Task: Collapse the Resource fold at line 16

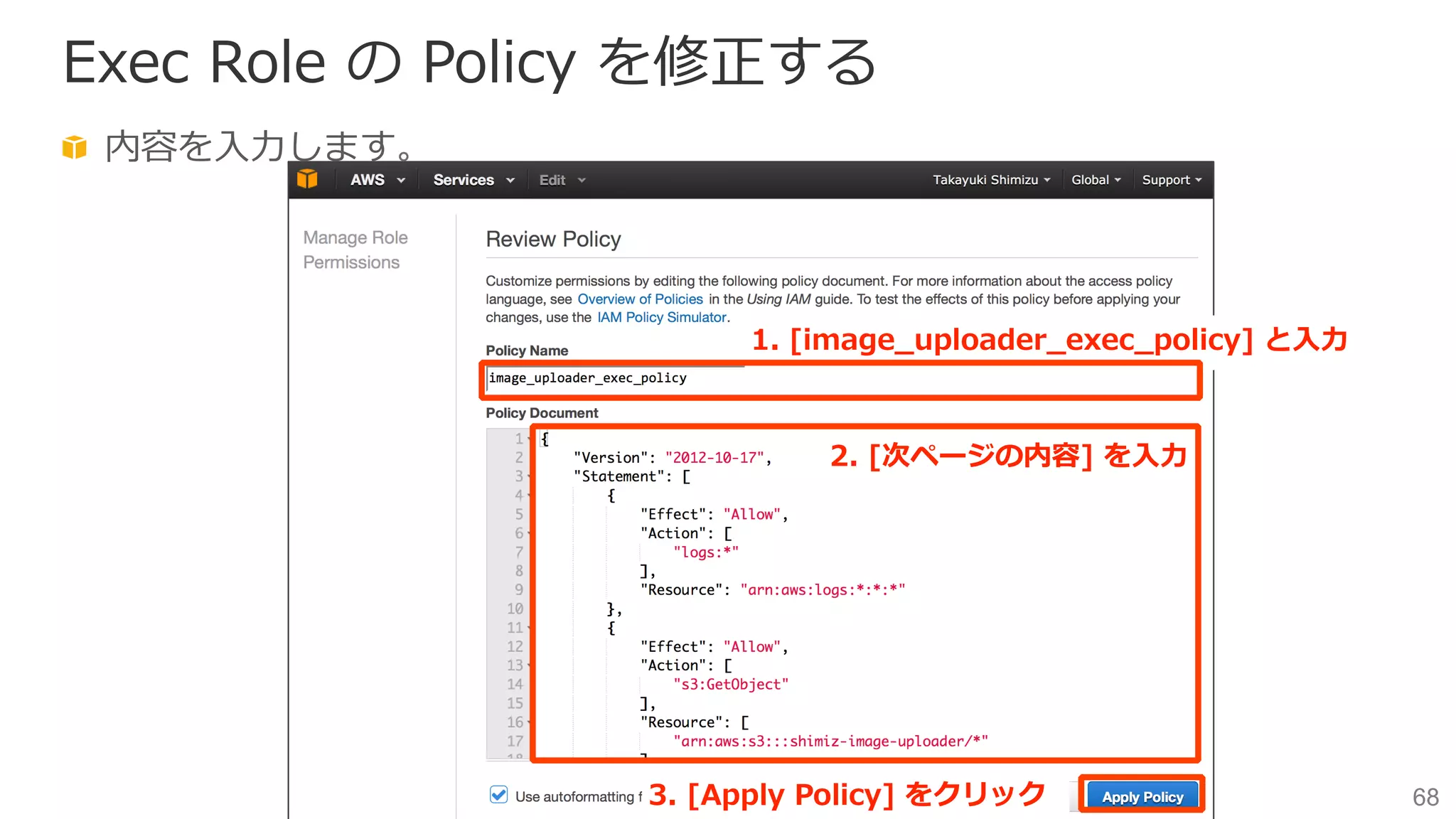Action: click(x=530, y=722)
